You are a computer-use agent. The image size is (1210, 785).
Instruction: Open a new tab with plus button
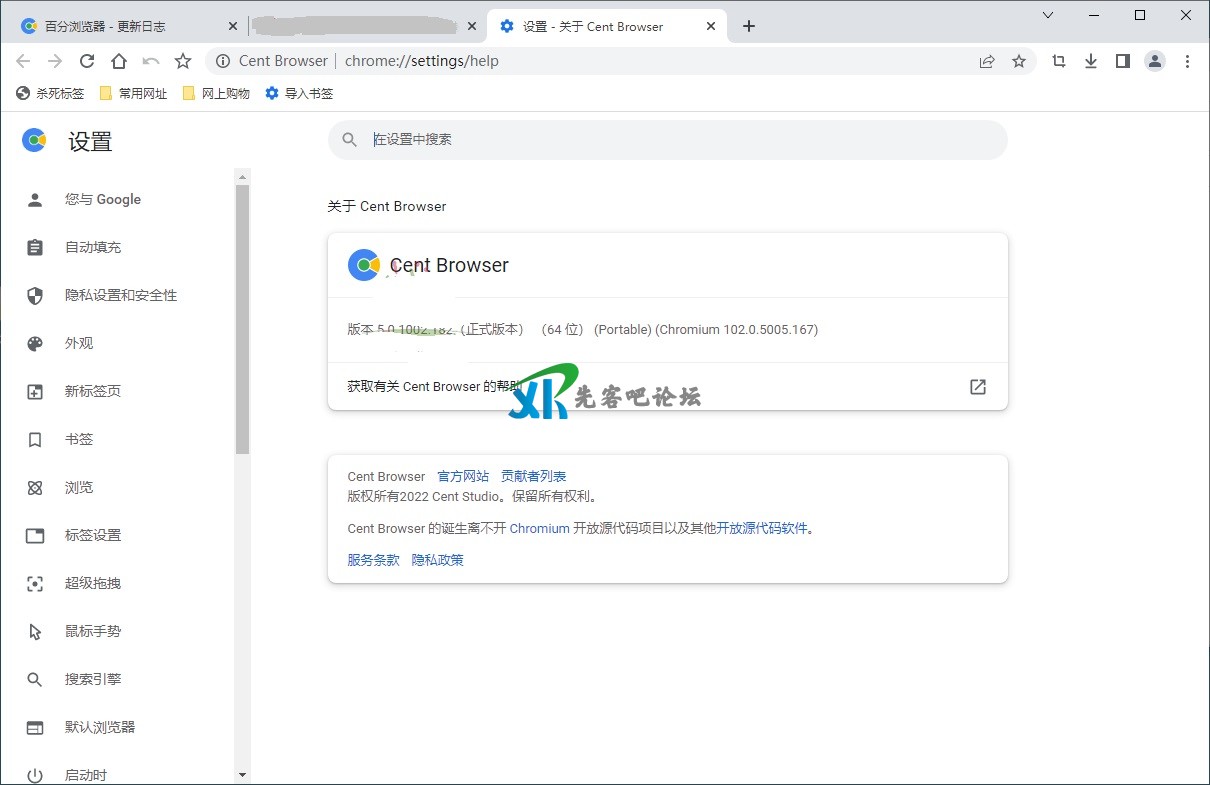pos(749,26)
